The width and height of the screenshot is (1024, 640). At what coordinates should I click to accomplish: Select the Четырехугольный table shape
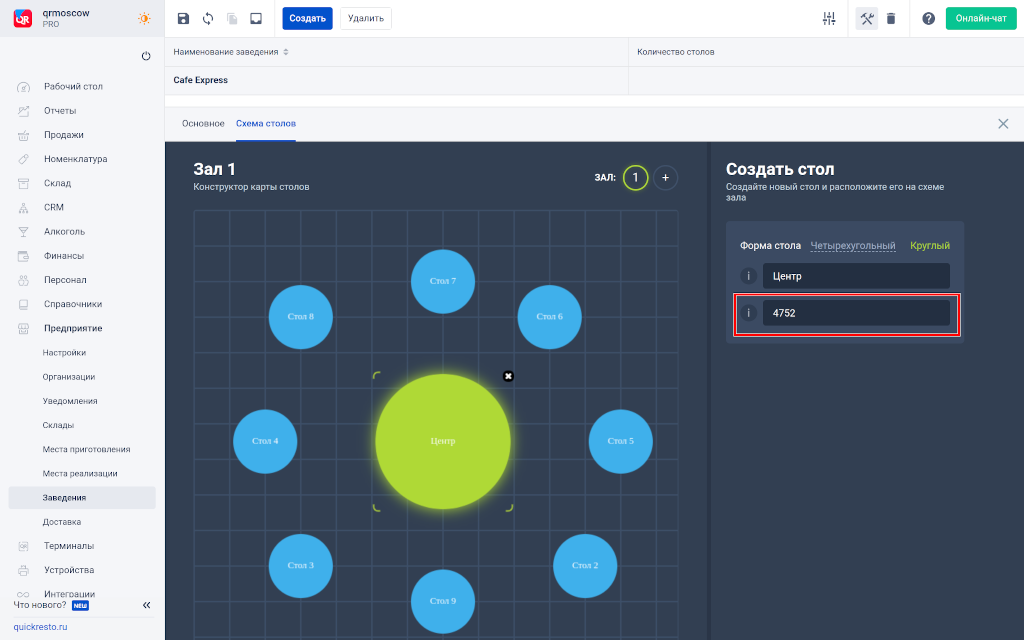coord(852,245)
